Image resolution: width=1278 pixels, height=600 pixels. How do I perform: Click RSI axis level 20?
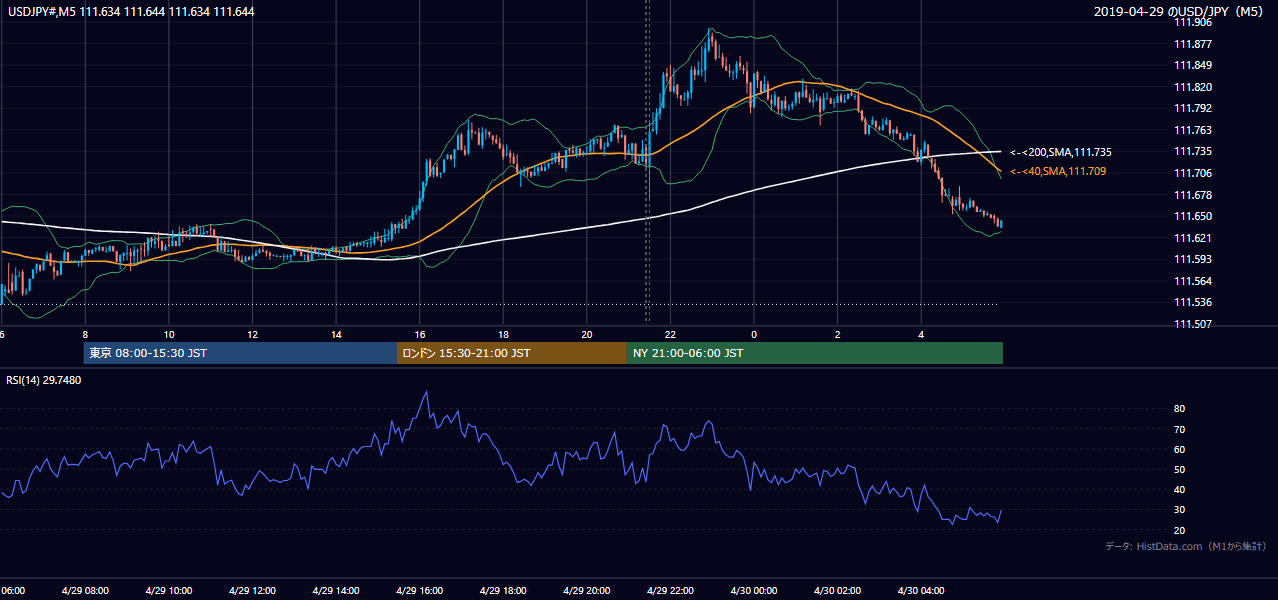(x=1179, y=530)
